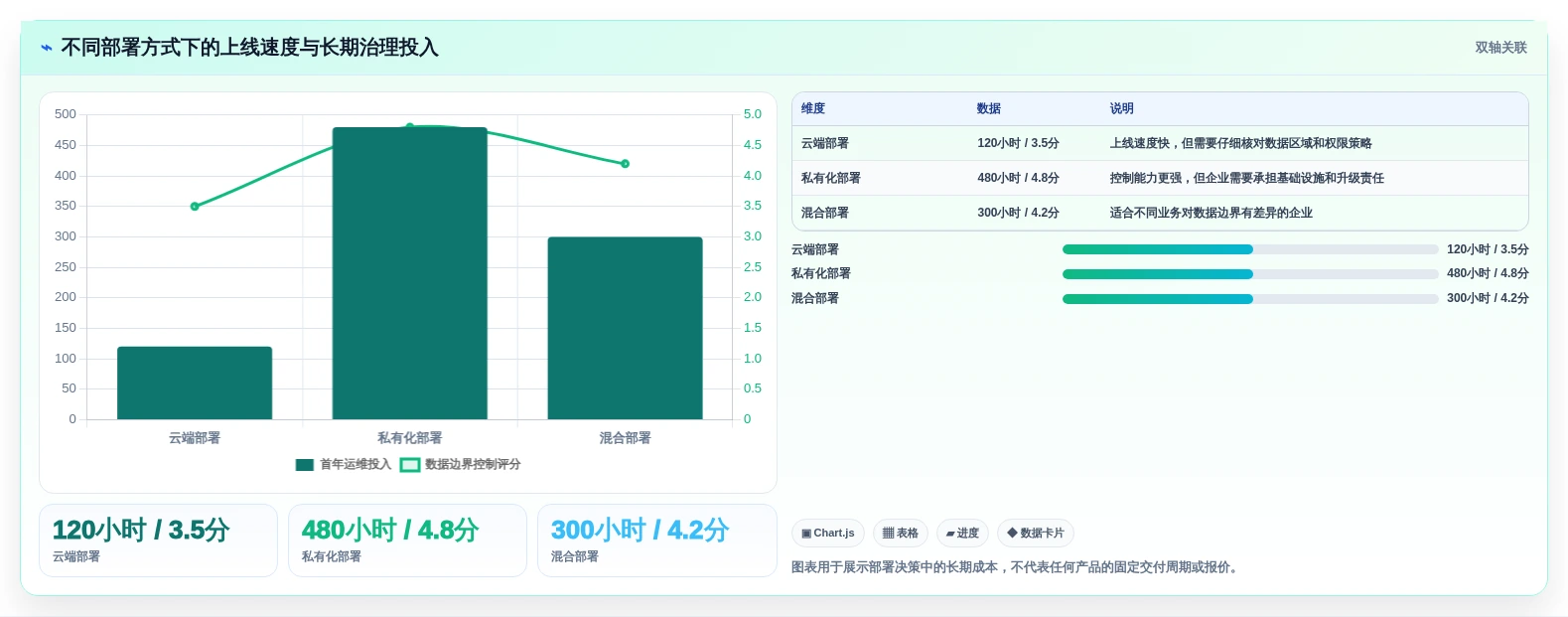Click the 私有化部署 bar in the chart
The width and height of the screenshot is (1568, 617).
410,273
